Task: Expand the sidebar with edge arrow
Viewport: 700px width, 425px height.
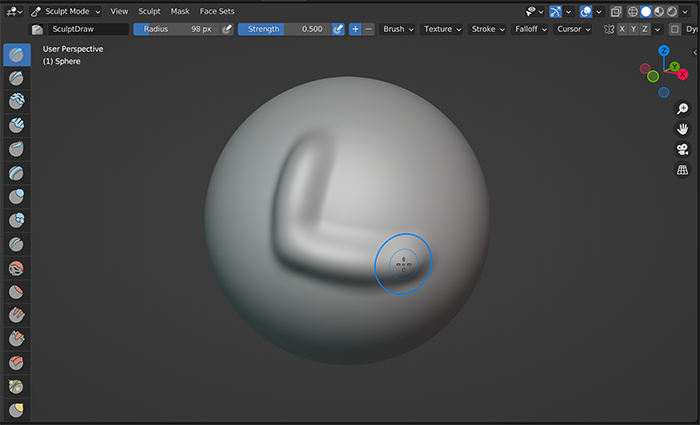Action: click(695, 52)
